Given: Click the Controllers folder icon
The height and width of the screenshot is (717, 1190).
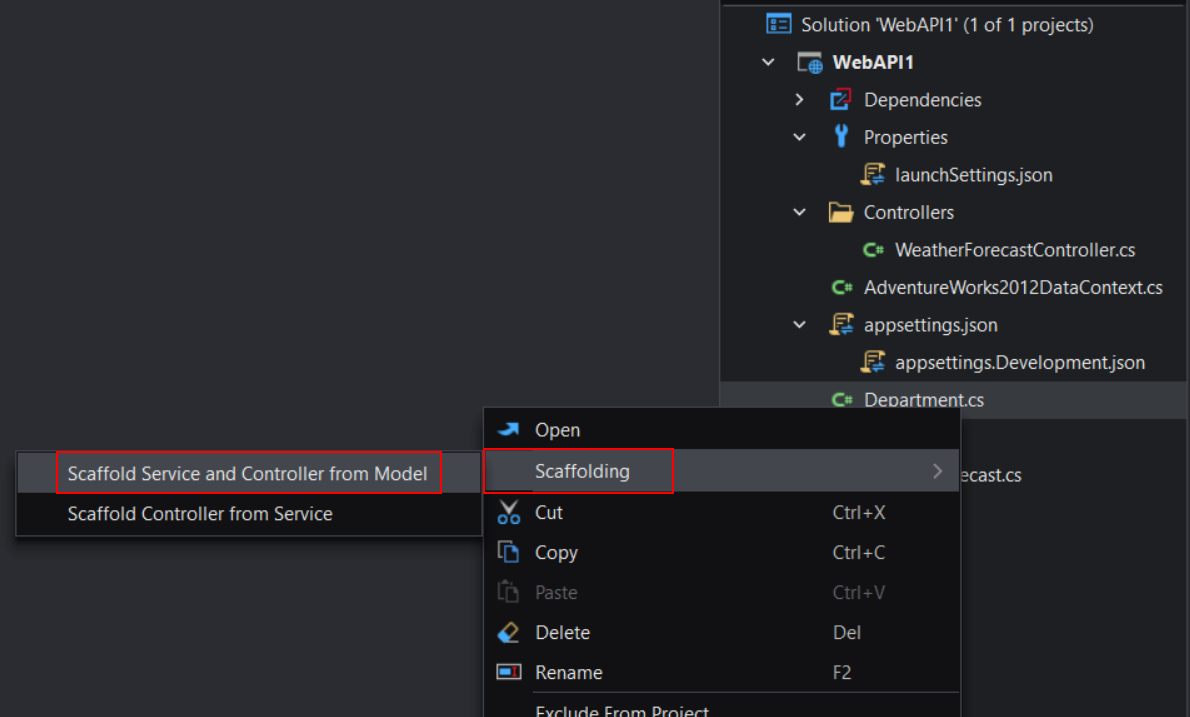Looking at the screenshot, I should (x=841, y=212).
